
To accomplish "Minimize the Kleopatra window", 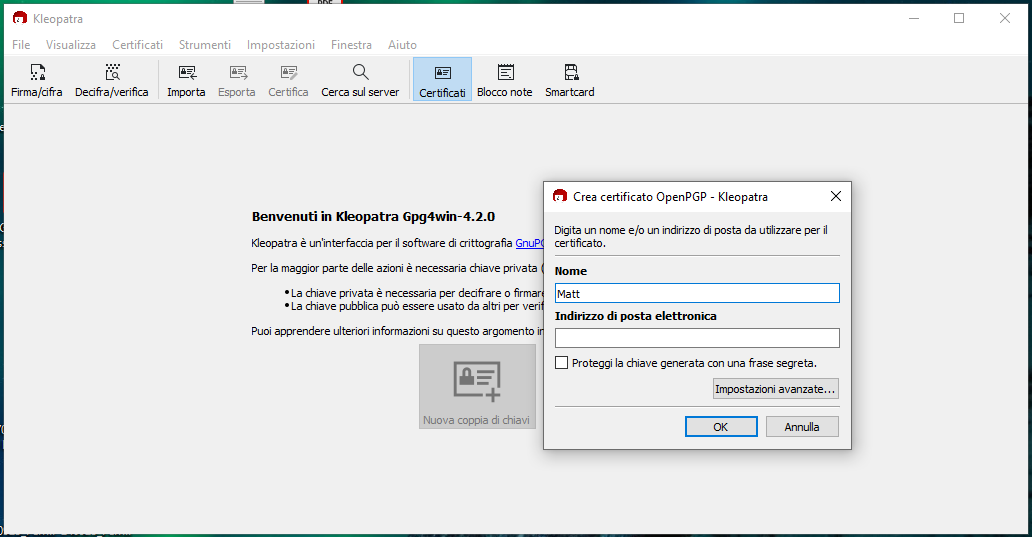I will tap(914, 18).
